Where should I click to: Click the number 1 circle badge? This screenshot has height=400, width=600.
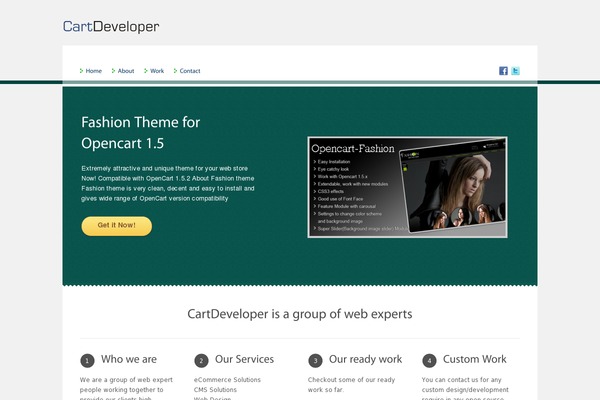click(87, 361)
